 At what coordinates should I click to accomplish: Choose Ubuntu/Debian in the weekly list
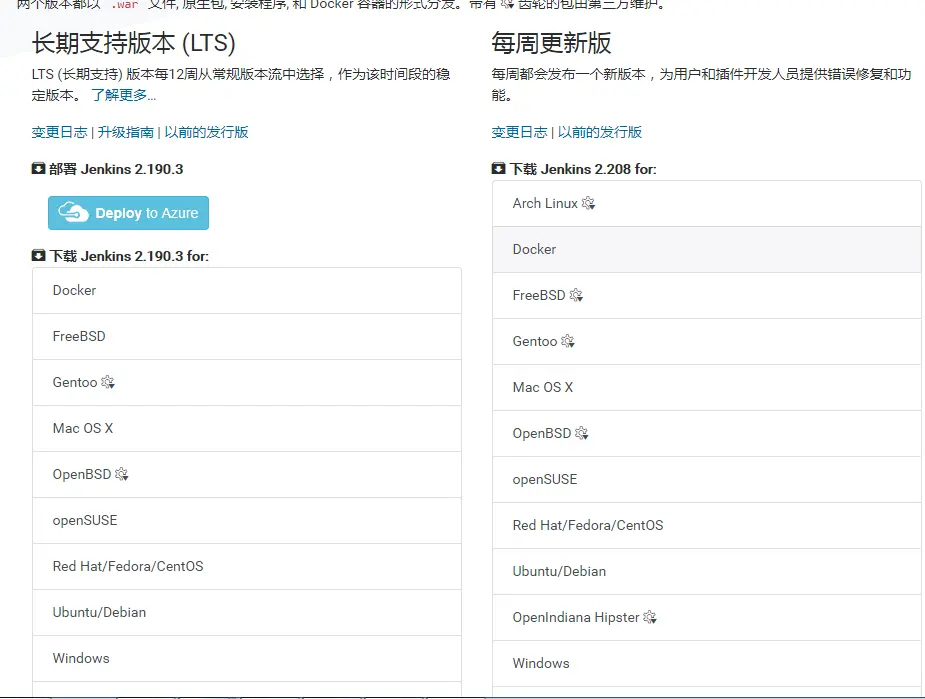pyautogui.click(x=707, y=572)
